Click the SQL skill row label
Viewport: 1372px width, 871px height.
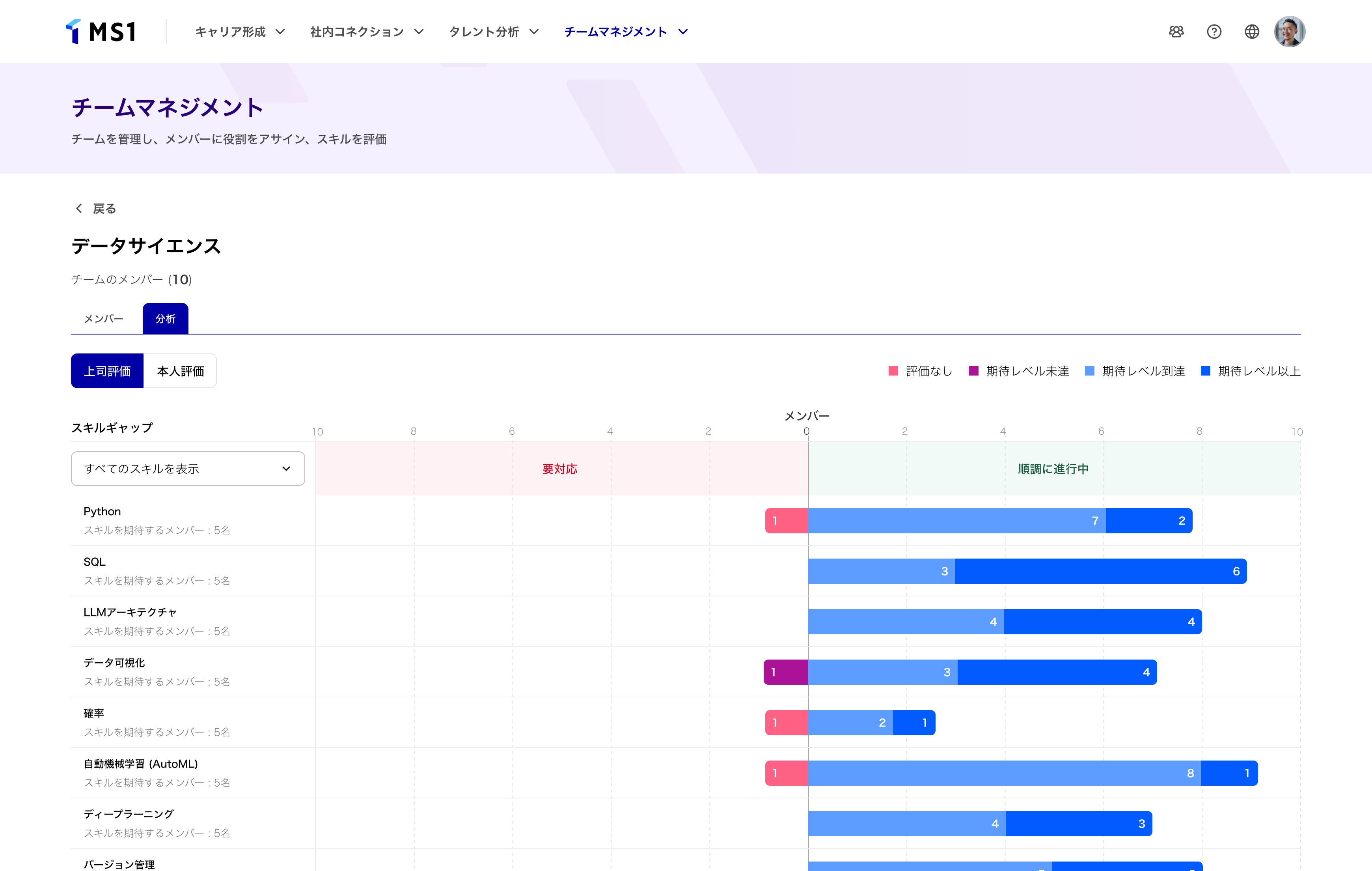(95, 561)
